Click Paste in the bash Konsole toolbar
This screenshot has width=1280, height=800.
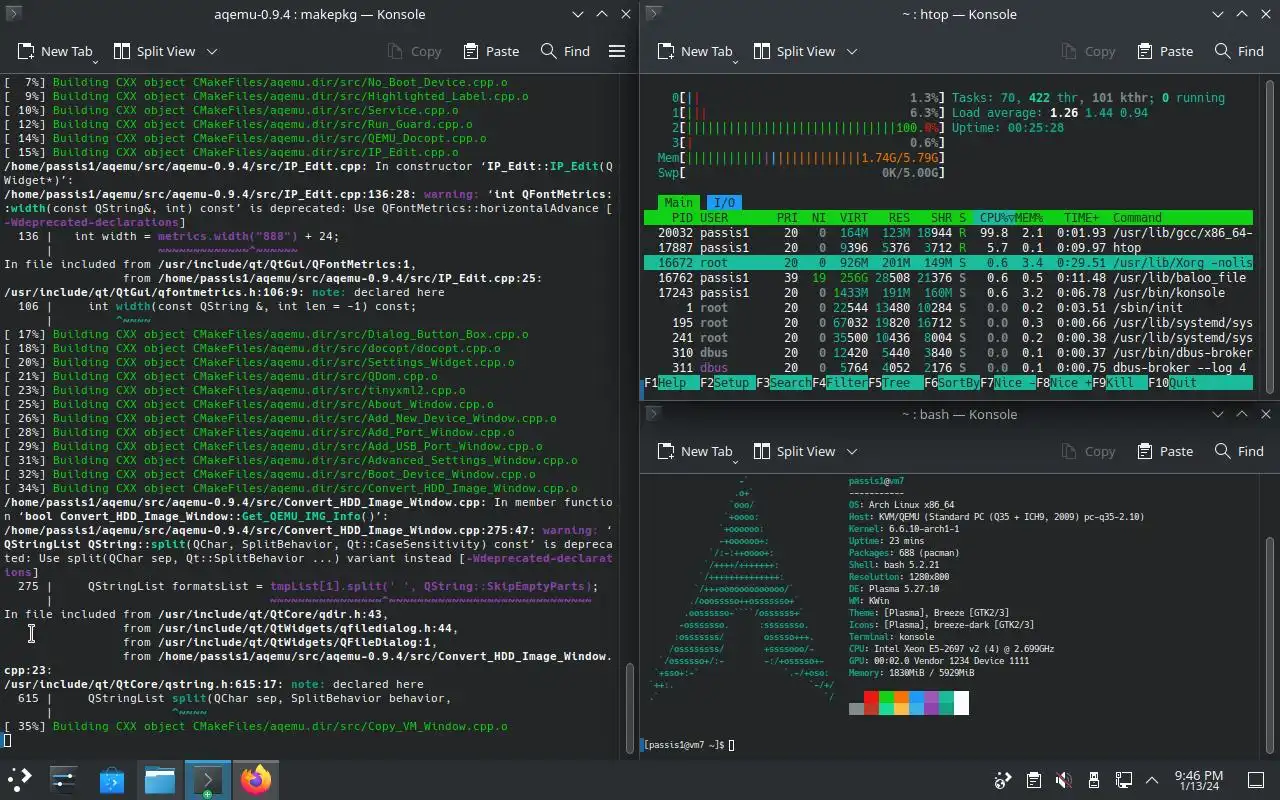click(1165, 451)
